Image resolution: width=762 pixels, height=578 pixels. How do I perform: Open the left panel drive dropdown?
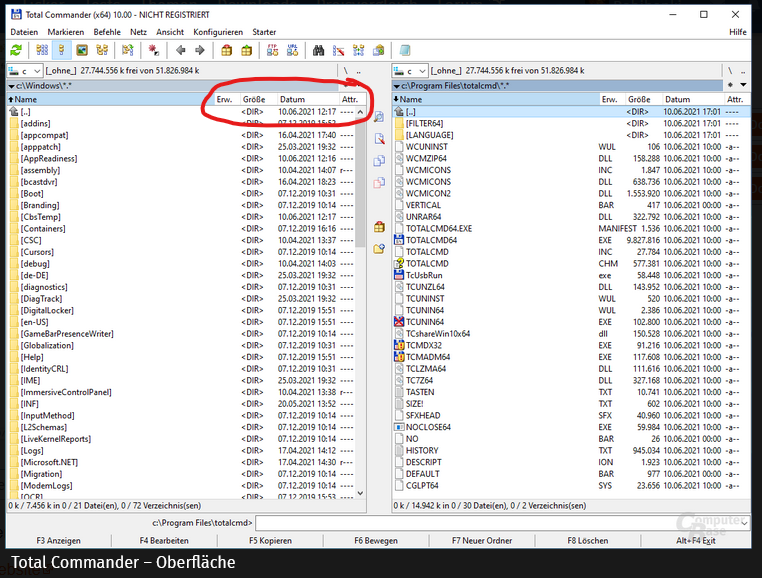tap(37, 71)
